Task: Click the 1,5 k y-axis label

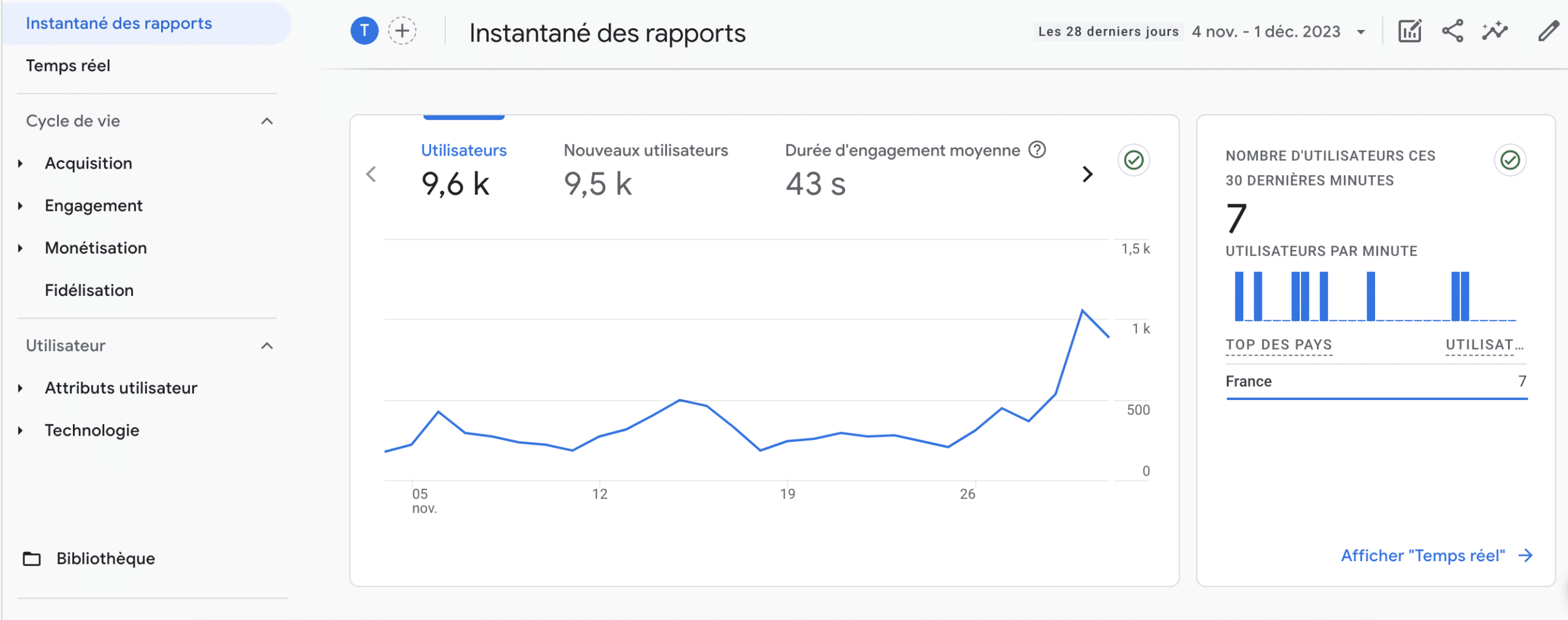Action: coord(1135,249)
